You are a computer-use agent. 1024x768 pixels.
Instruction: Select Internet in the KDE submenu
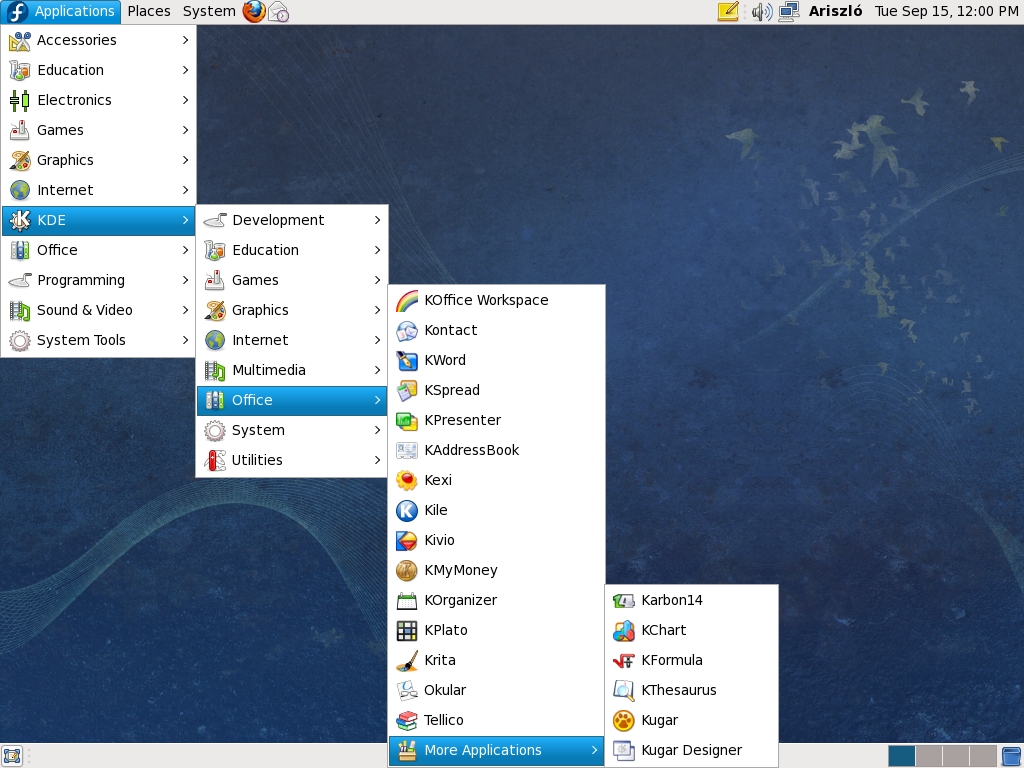point(292,340)
